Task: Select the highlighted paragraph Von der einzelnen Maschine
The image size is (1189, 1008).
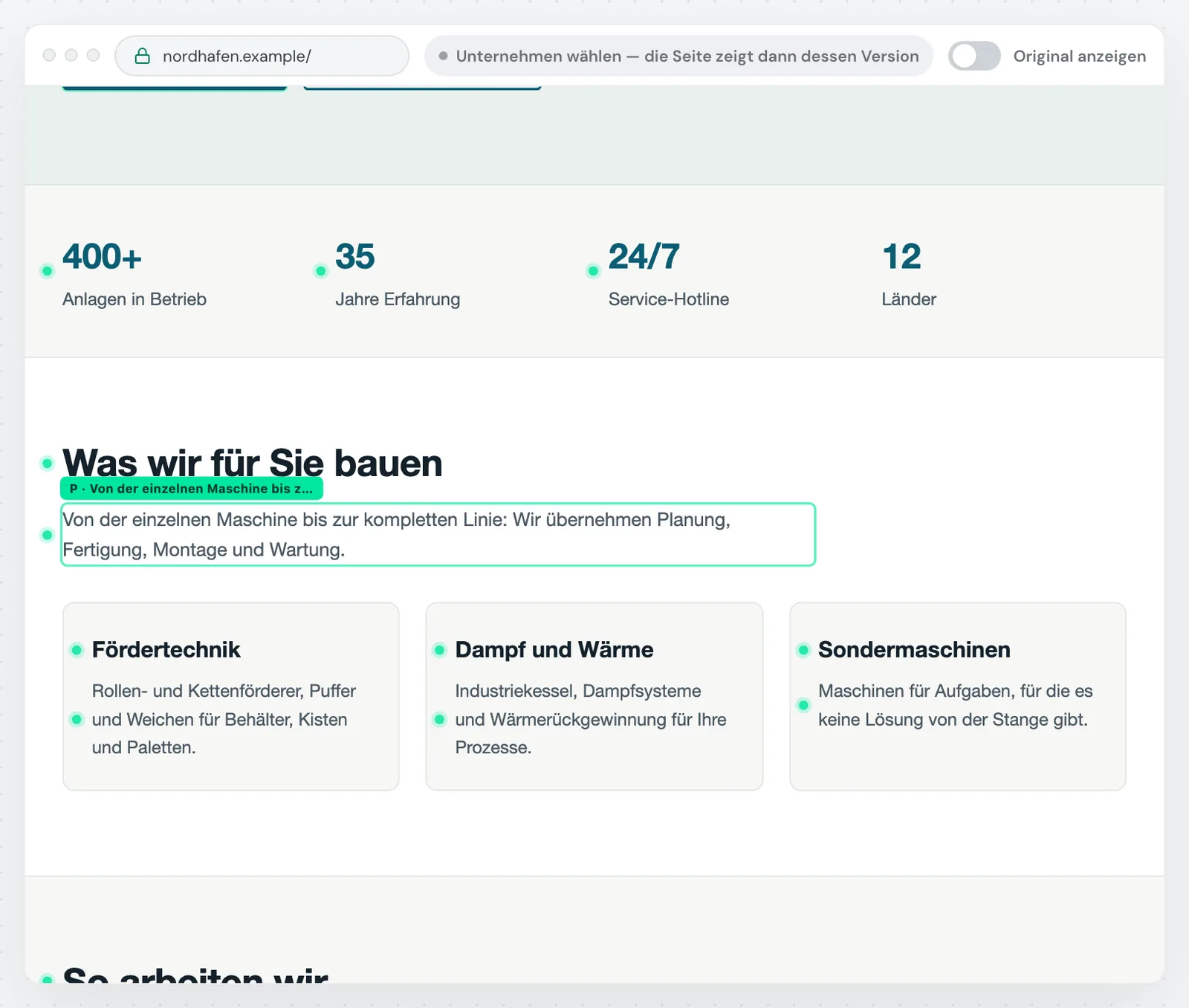Action: point(438,535)
